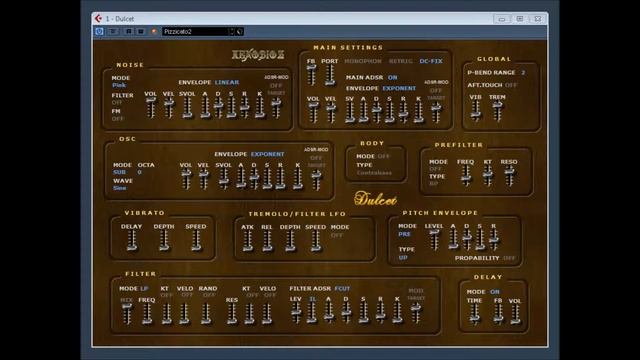Toggle Noise ADSR-MOD OFF
This screenshot has height=360, width=640.
(x=276, y=85)
